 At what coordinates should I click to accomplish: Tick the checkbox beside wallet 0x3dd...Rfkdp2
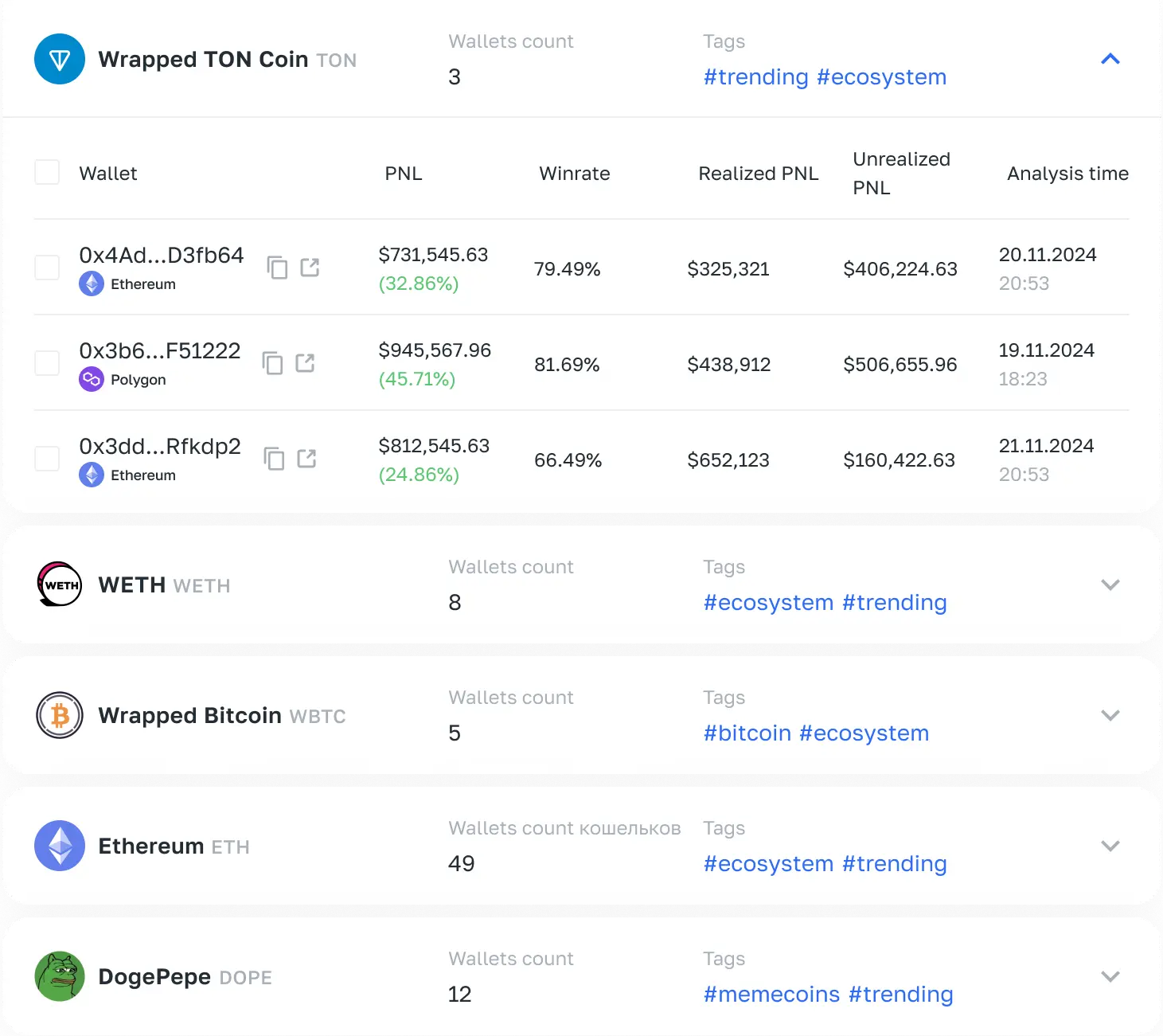pos(47,459)
